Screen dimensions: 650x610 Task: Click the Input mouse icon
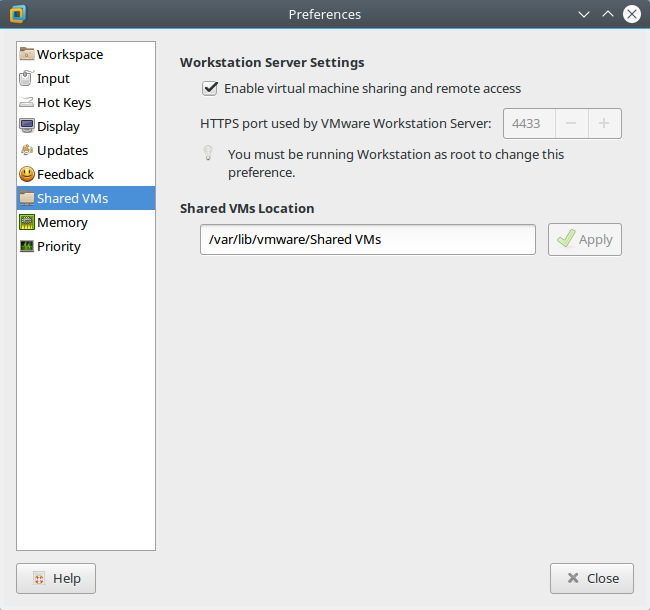26,78
